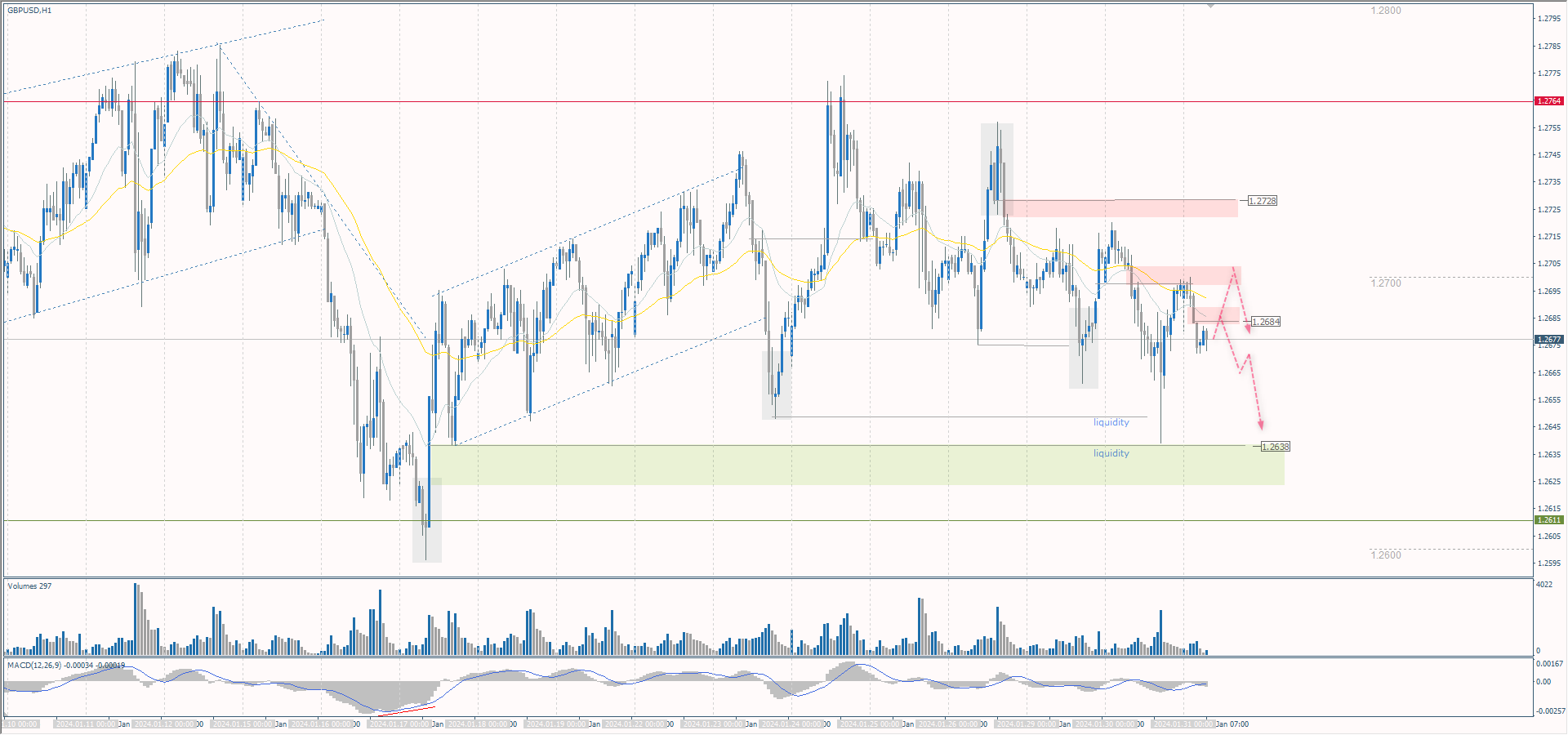1568x735 pixels.
Task: Select the 1.2600 round level text
Action: [1386, 555]
